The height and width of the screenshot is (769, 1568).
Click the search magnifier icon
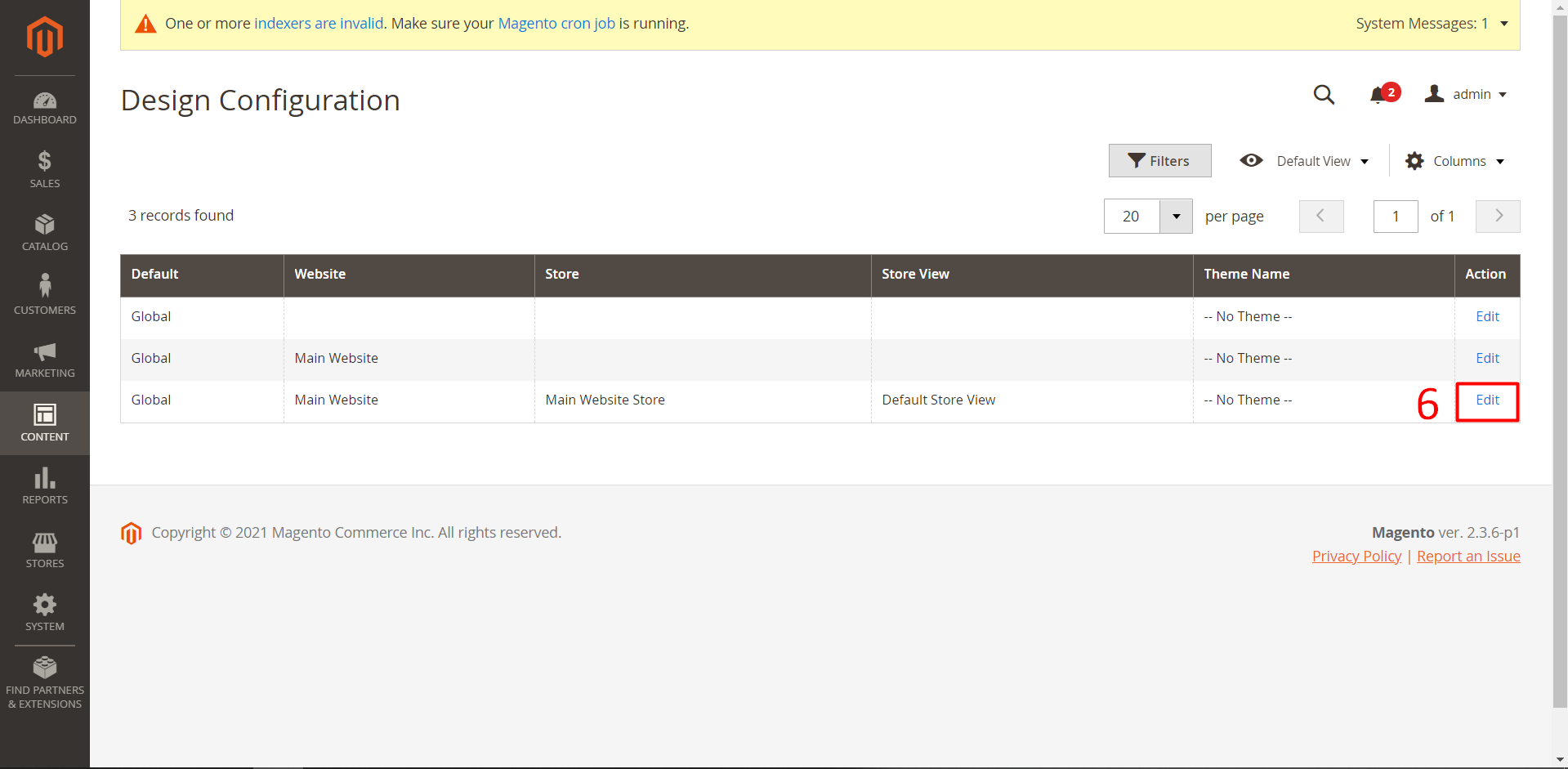pyautogui.click(x=1324, y=95)
